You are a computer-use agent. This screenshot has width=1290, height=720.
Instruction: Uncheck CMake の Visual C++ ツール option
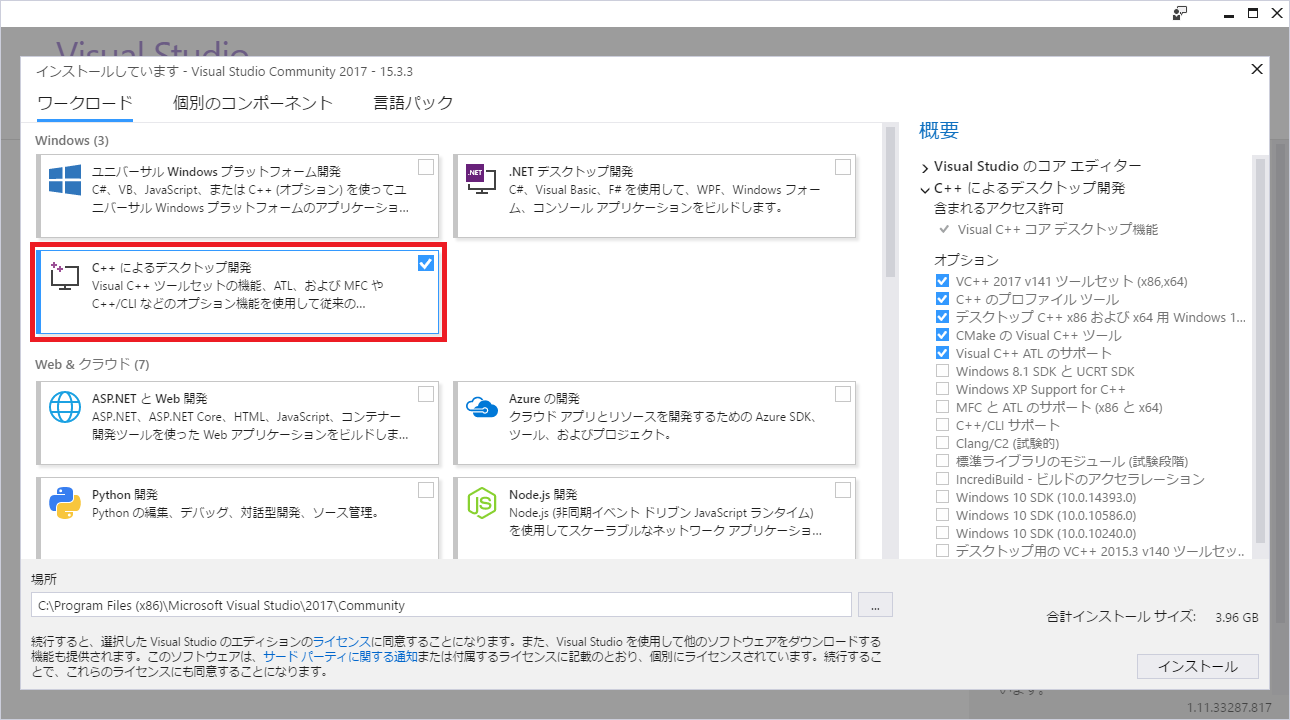pos(942,335)
